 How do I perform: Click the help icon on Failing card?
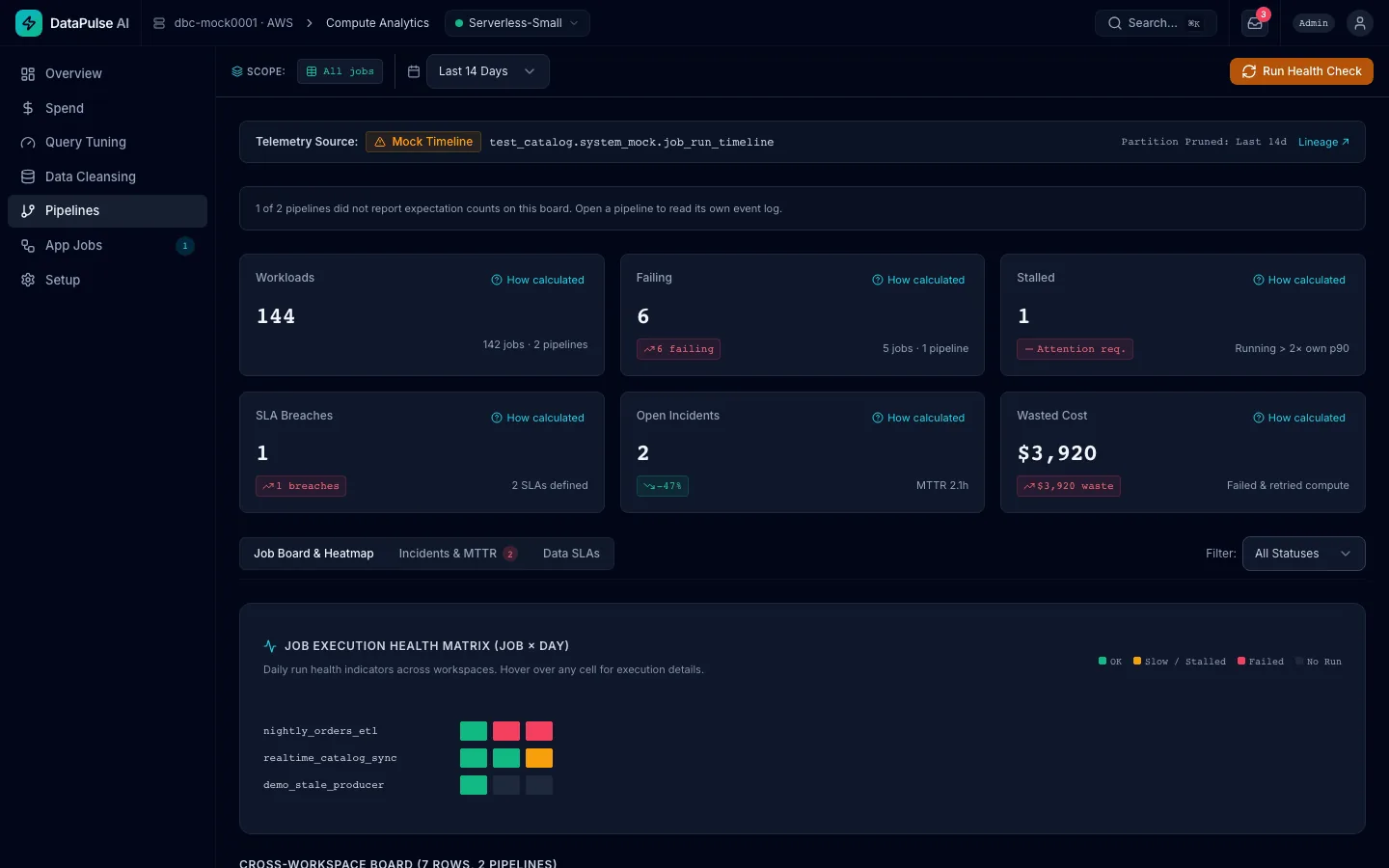coord(878,280)
